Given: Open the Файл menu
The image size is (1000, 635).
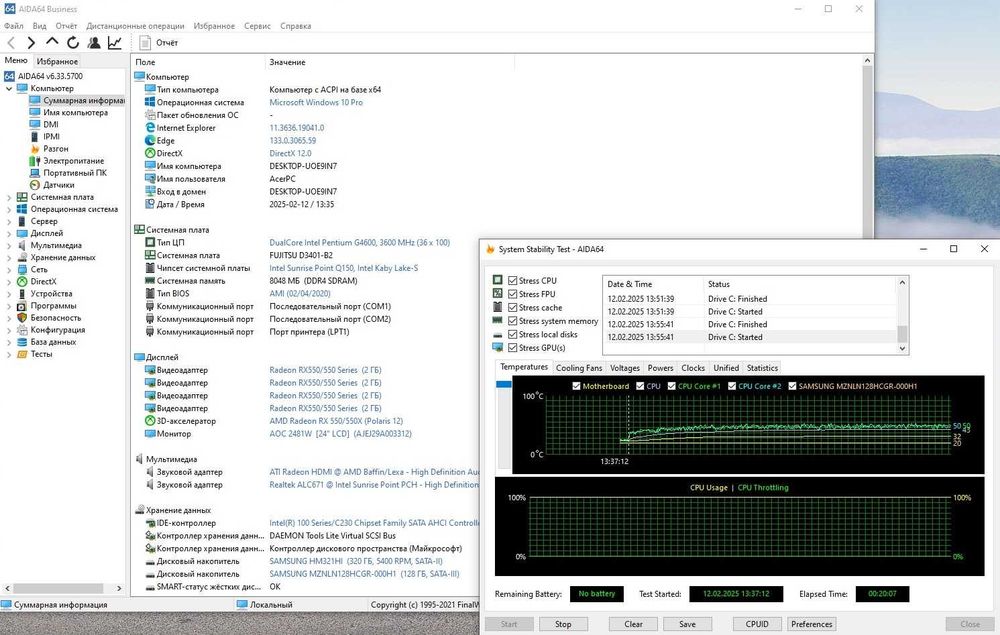Looking at the screenshot, I should coord(13,26).
